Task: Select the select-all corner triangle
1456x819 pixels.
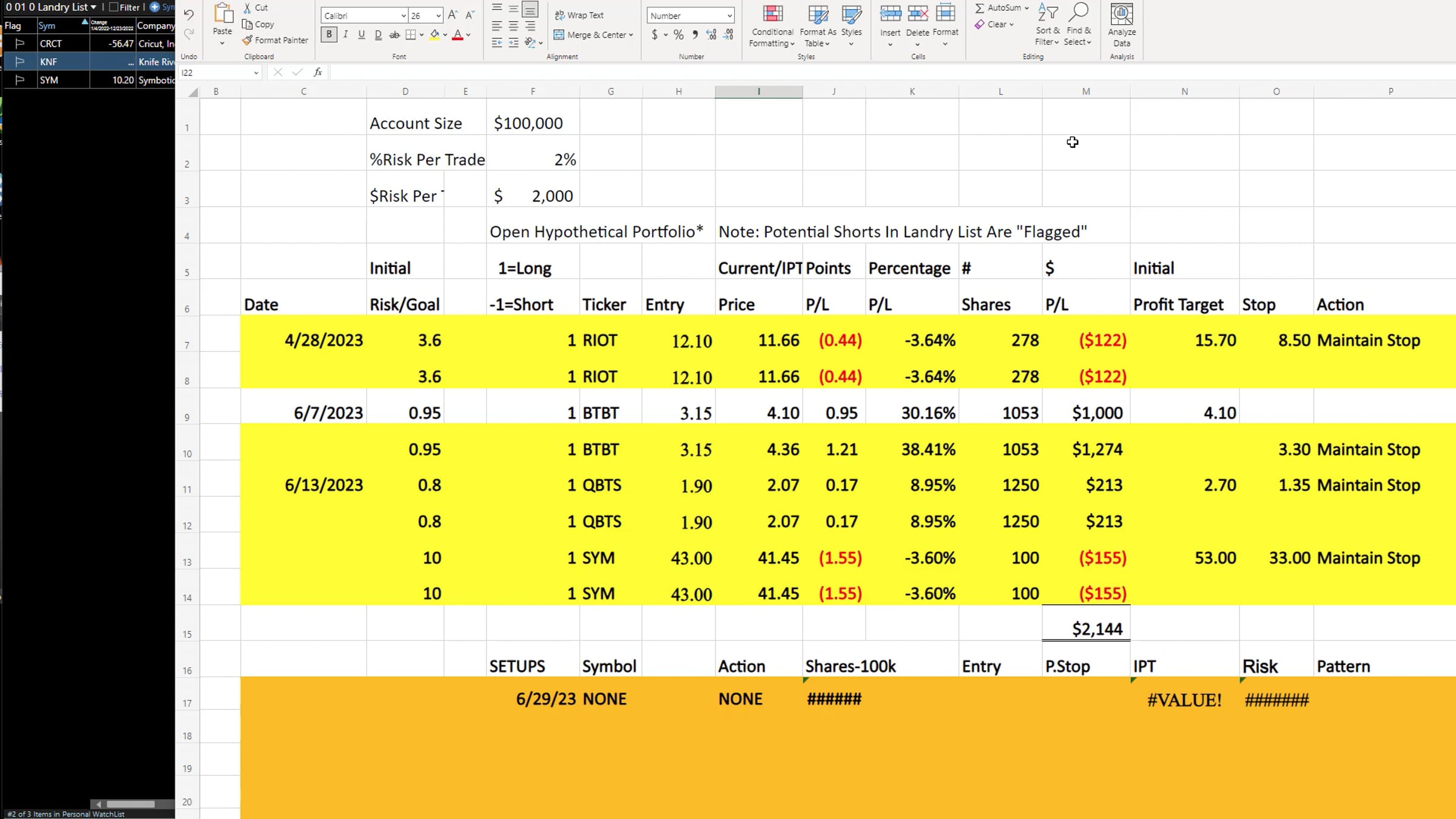Action: 192,92
